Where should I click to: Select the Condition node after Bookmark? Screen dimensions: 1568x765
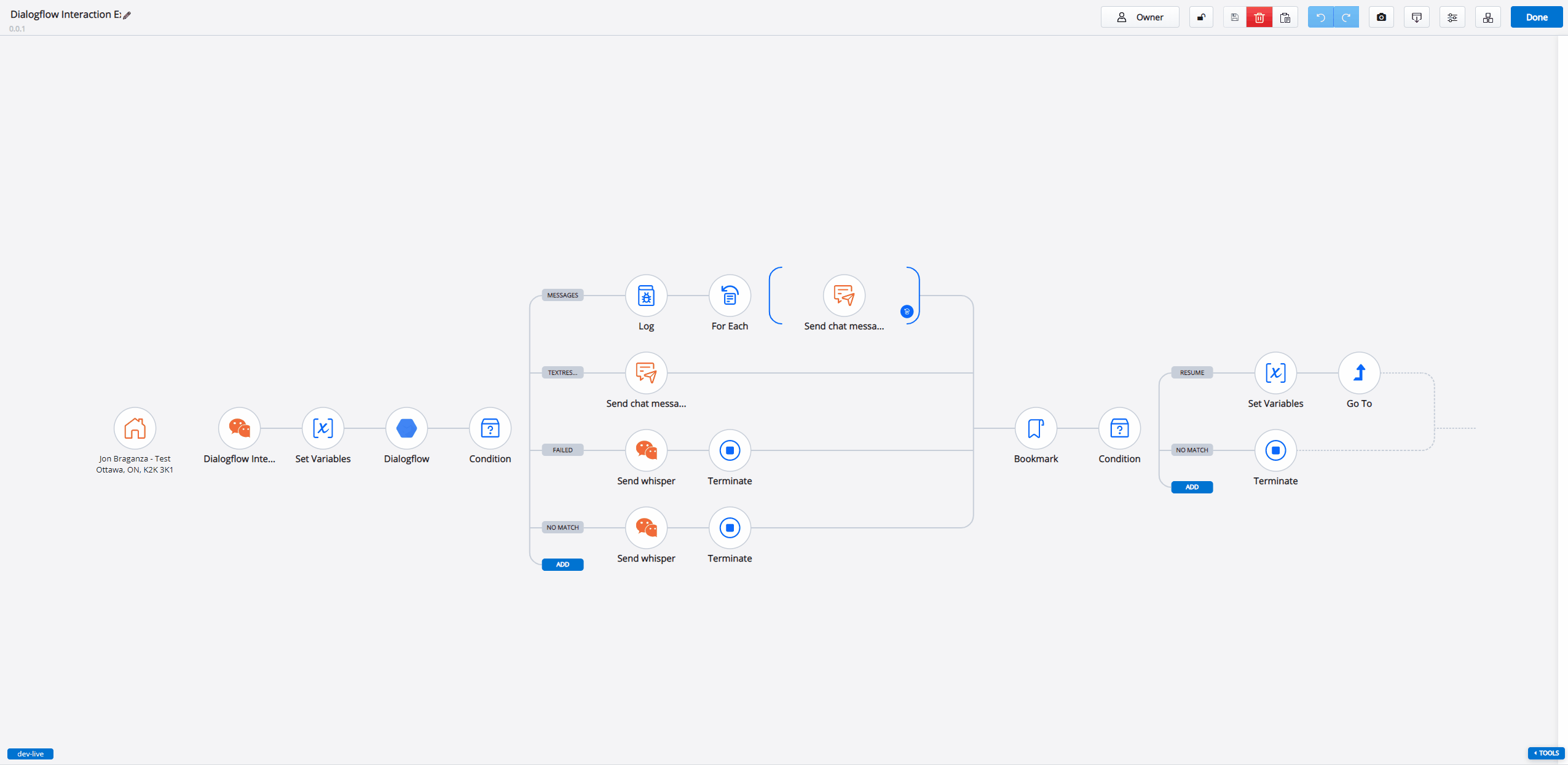pyautogui.click(x=1119, y=428)
